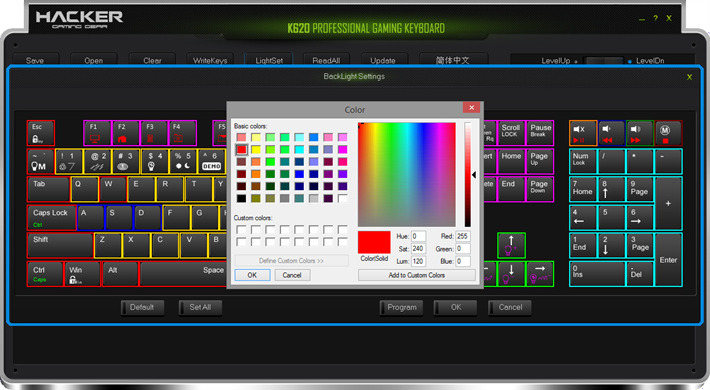Image resolution: width=710 pixels, height=390 pixels.
Task: Select the up arrow brightness key
Action: [x=511, y=246]
